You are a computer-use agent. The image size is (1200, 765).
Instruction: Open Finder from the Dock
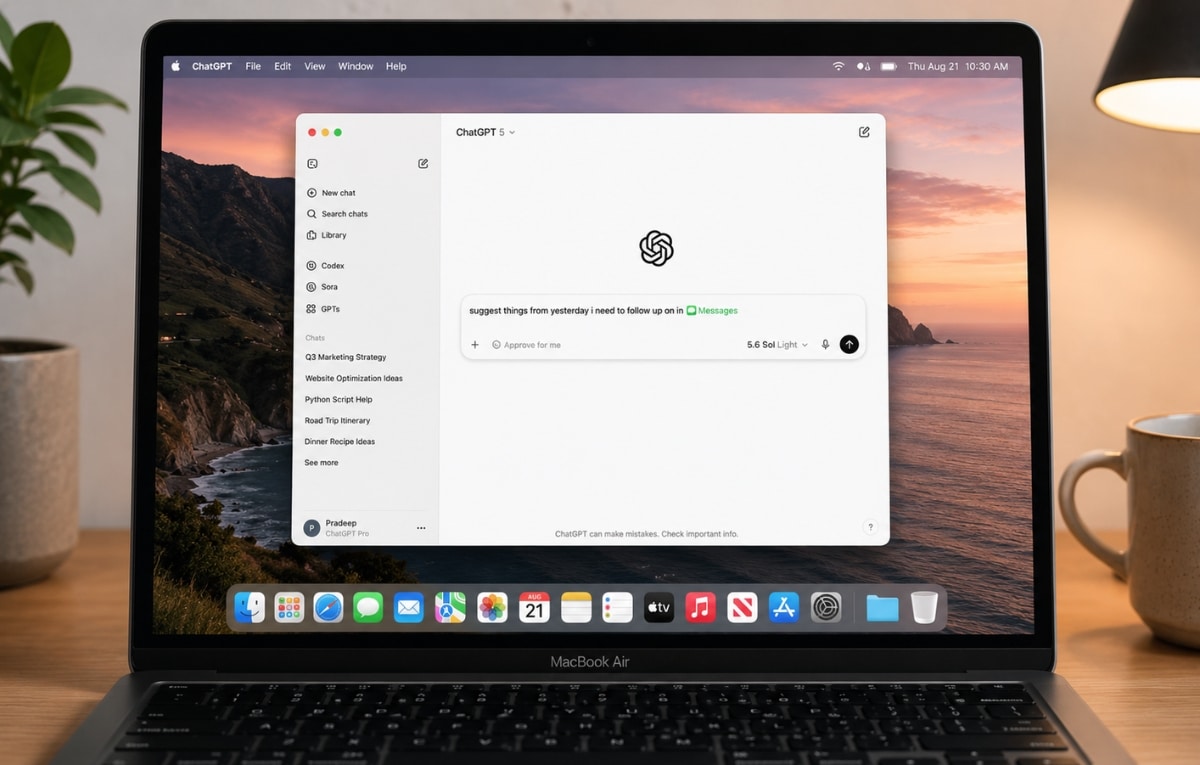pos(249,607)
